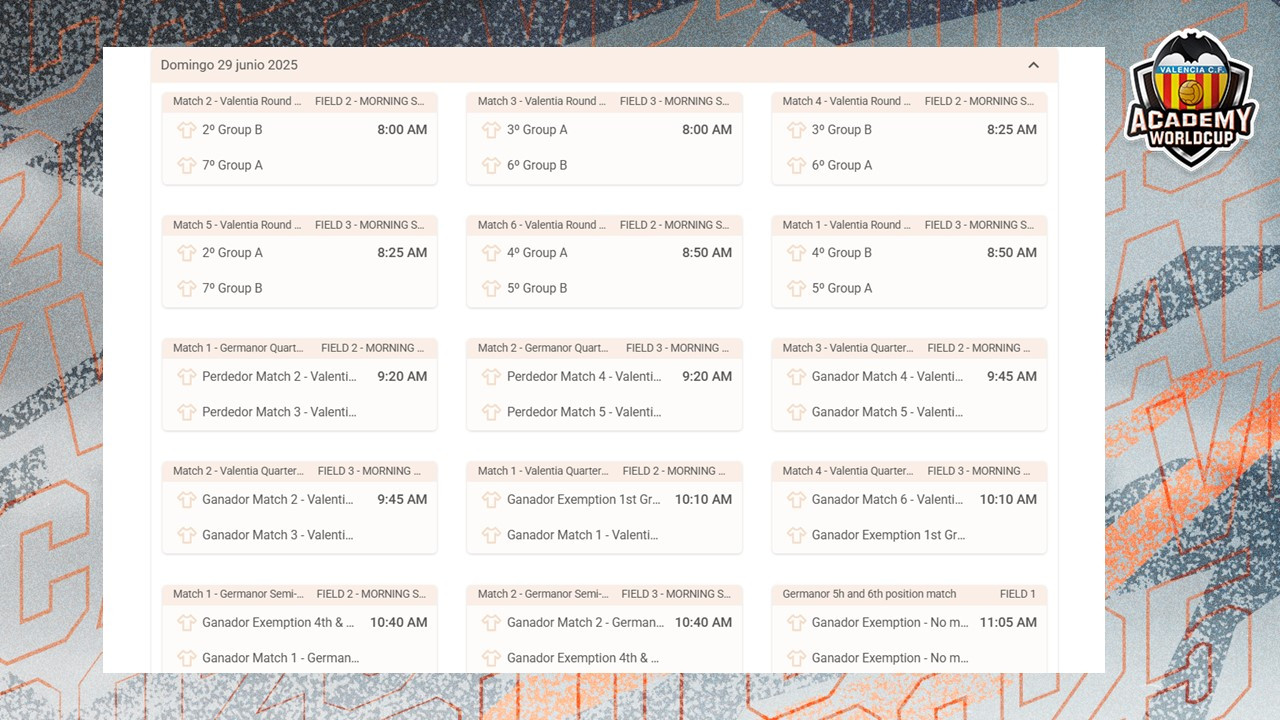Open Match 2 - Germanor Semi card header
This screenshot has height=720, width=1280.
point(604,594)
